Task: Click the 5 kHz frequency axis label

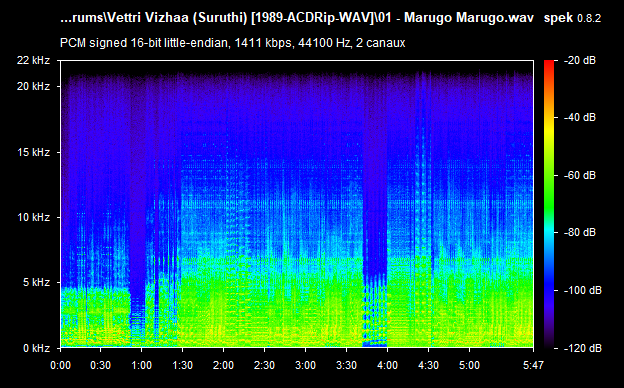Action: click(x=36, y=283)
